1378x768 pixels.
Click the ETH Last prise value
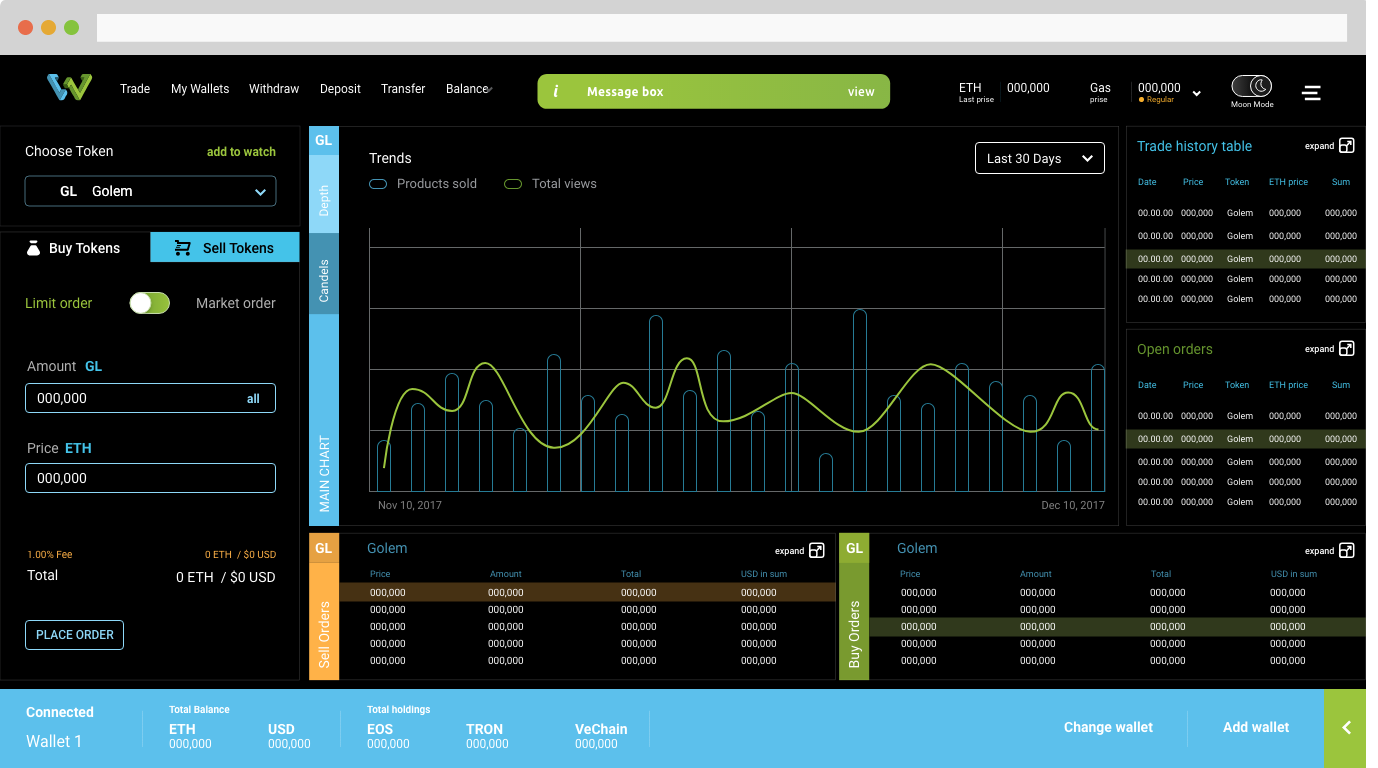pos(1028,88)
